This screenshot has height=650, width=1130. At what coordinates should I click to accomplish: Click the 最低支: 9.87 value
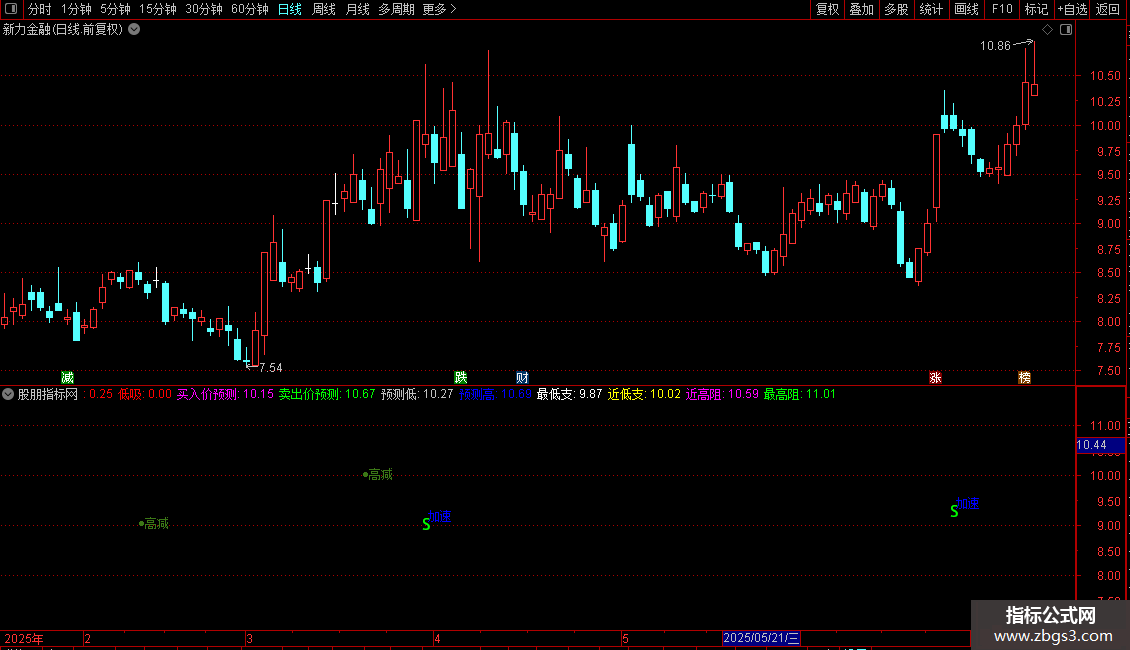click(569, 394)
